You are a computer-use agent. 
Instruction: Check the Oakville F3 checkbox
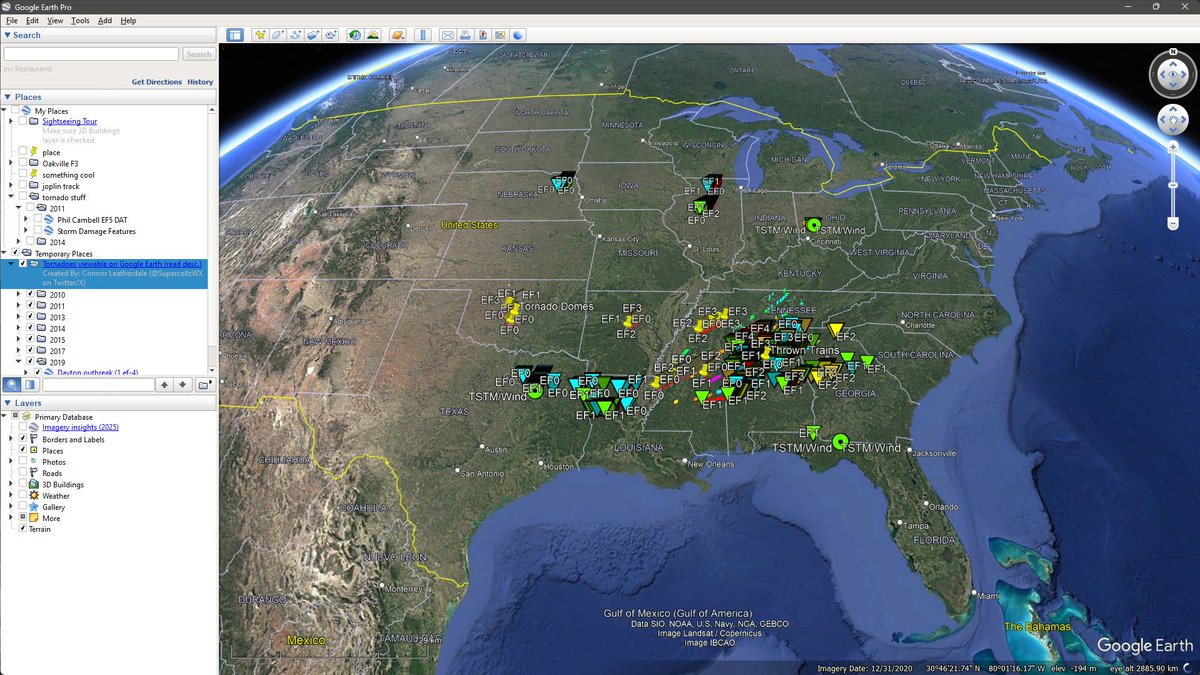[23, 164]
